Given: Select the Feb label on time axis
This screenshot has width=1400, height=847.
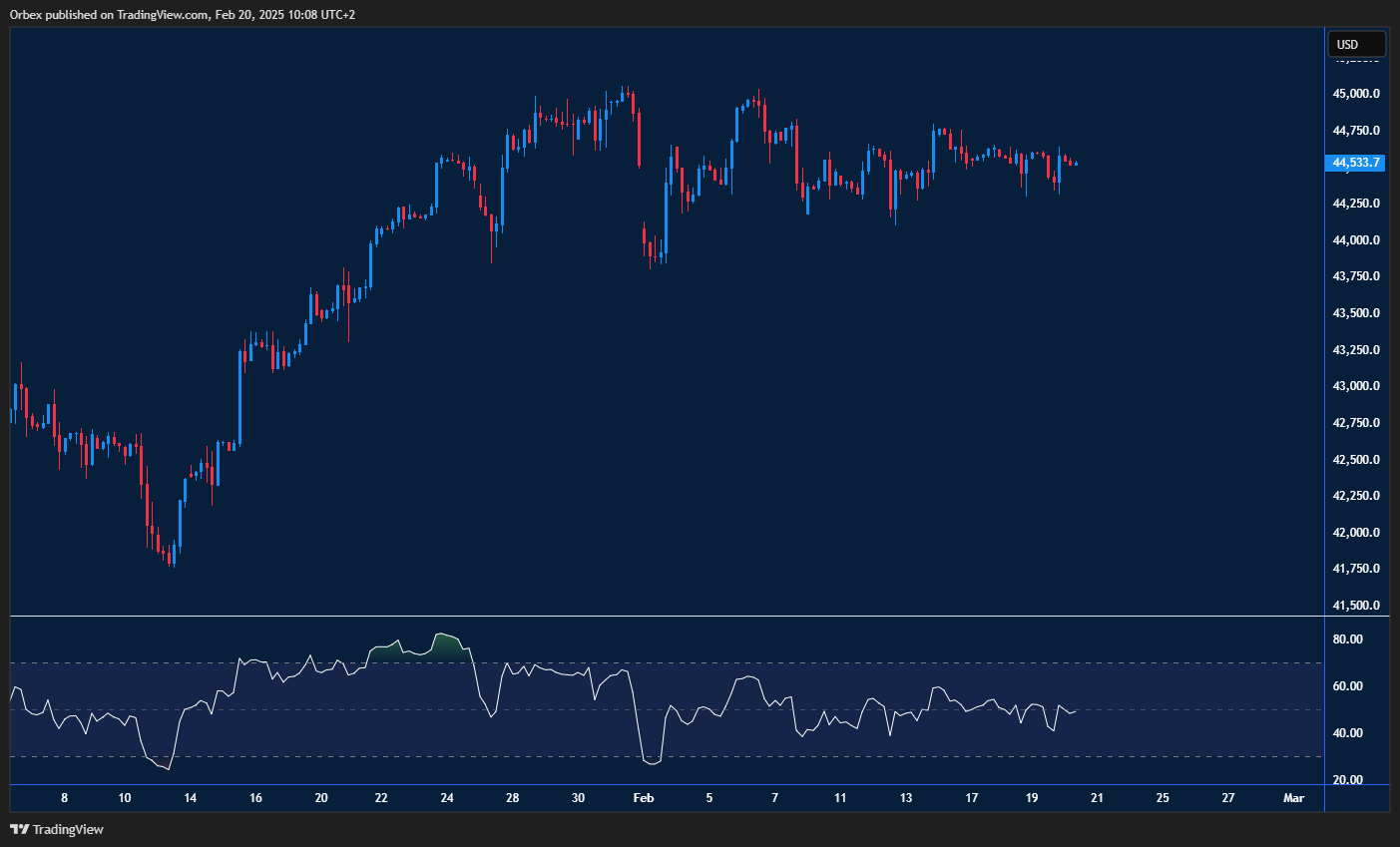Looking at the screenshot, I should pyautogui.click(x=643, y=798).
